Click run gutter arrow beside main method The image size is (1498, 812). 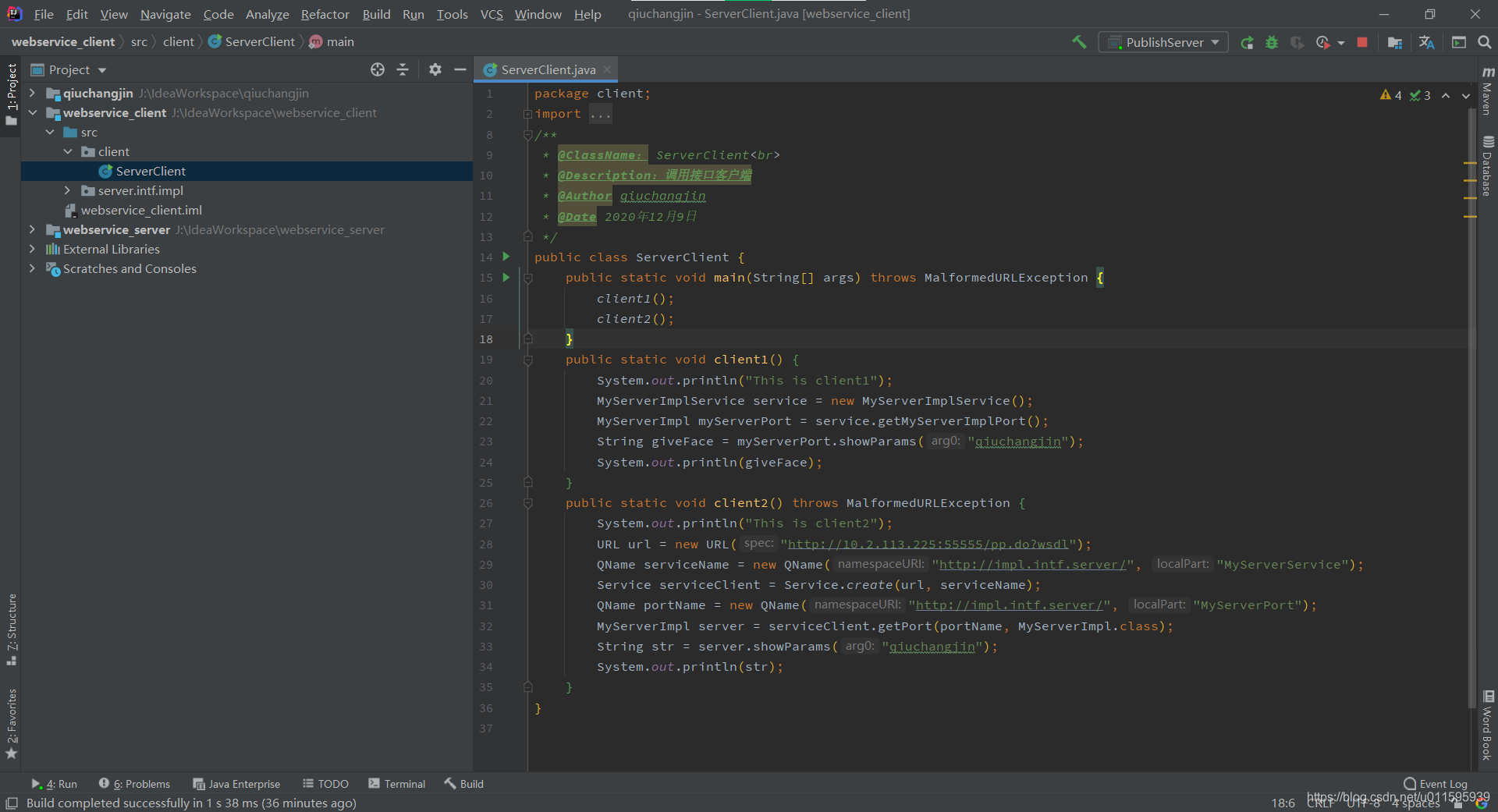pyautogui.click(x=506, y=277)
